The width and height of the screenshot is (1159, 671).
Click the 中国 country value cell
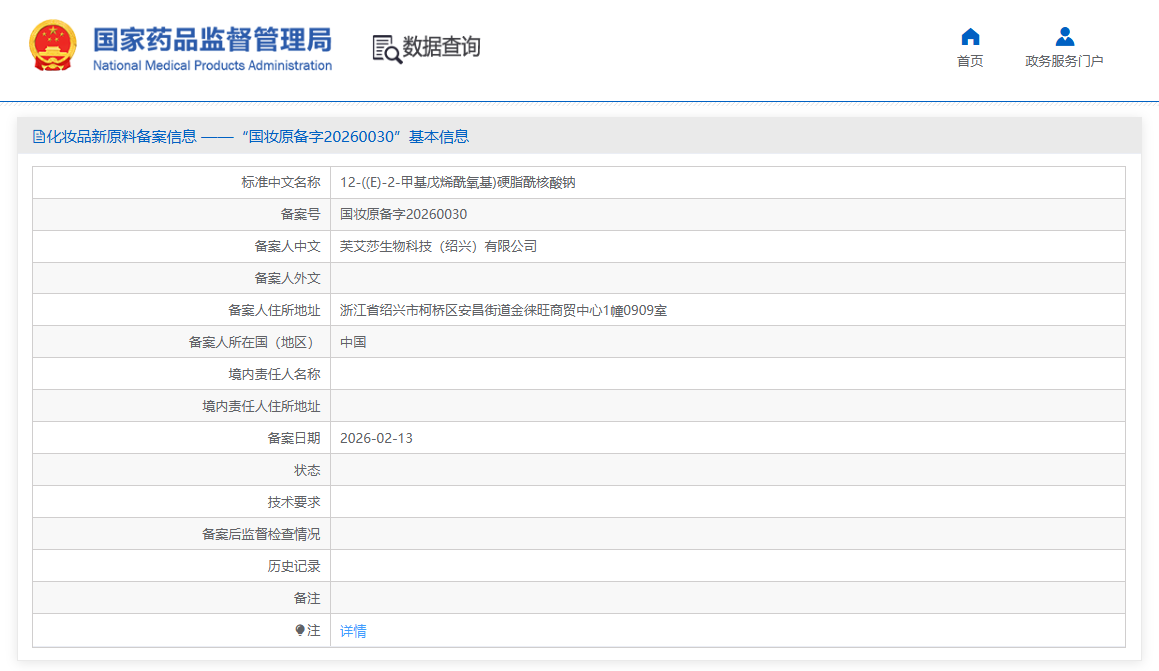tap(353, 342)
